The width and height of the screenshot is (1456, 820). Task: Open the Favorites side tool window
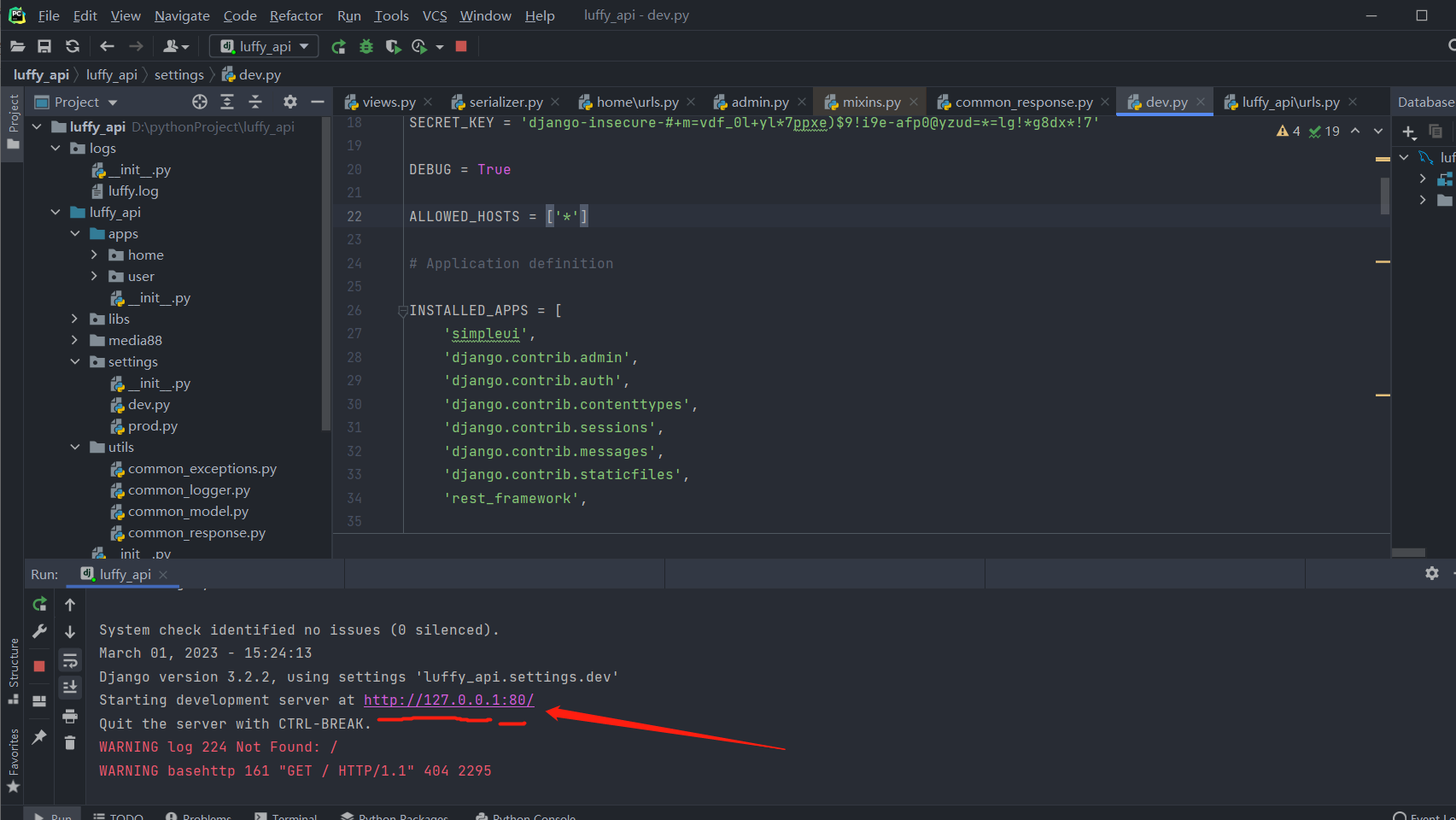13,760
